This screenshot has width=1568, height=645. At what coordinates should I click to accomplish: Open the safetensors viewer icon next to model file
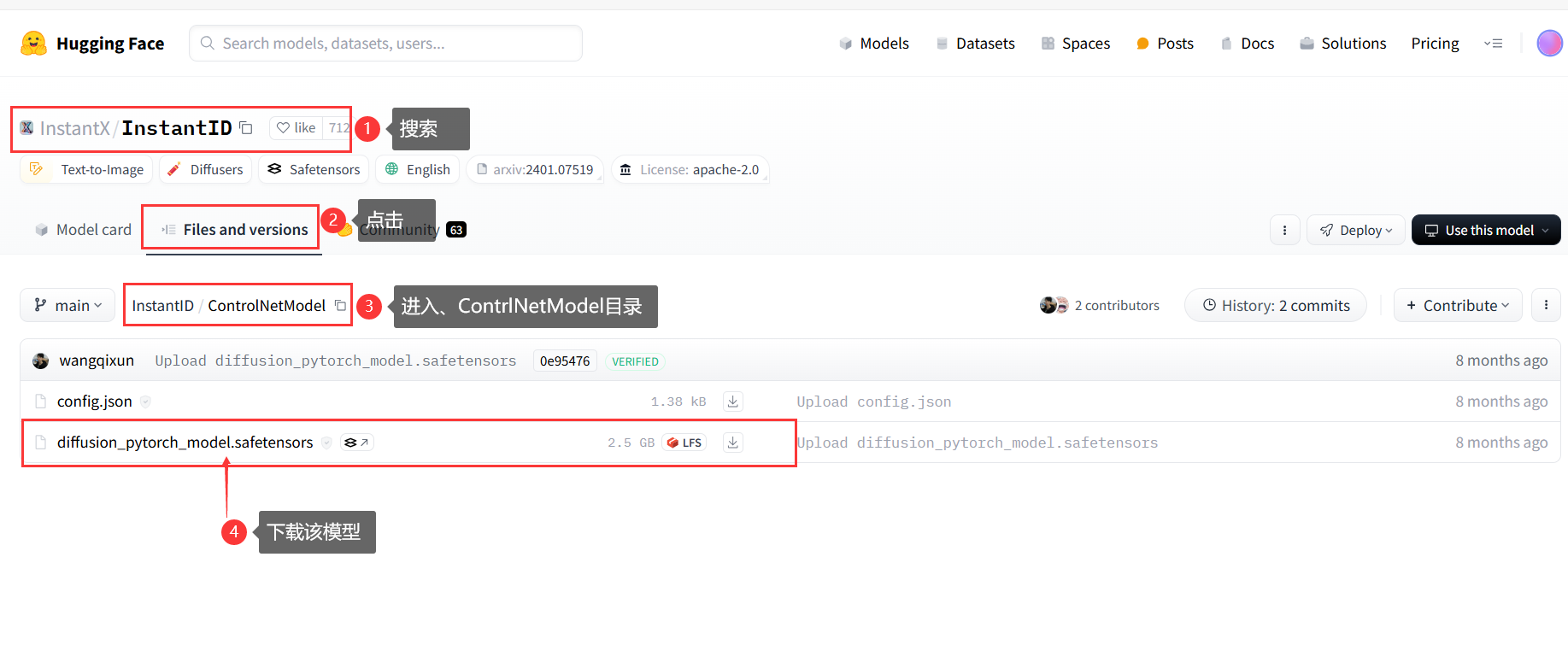pyautogui.click(x=356, y=443)
